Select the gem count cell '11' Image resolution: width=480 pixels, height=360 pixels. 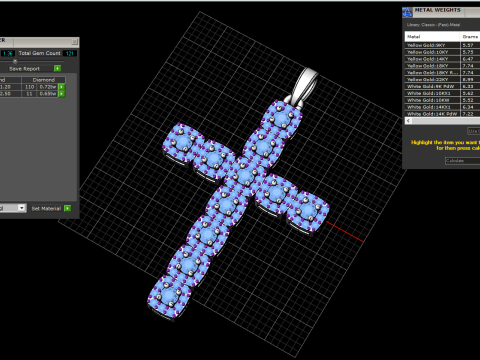[x=30, y=94]
